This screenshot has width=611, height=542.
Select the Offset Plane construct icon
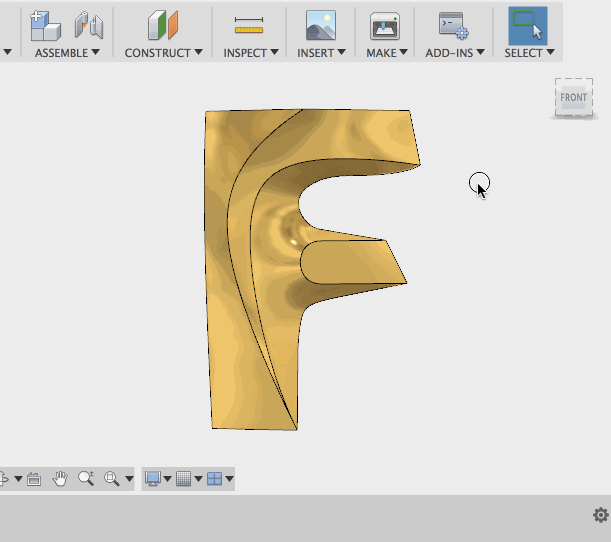point(163,24)
